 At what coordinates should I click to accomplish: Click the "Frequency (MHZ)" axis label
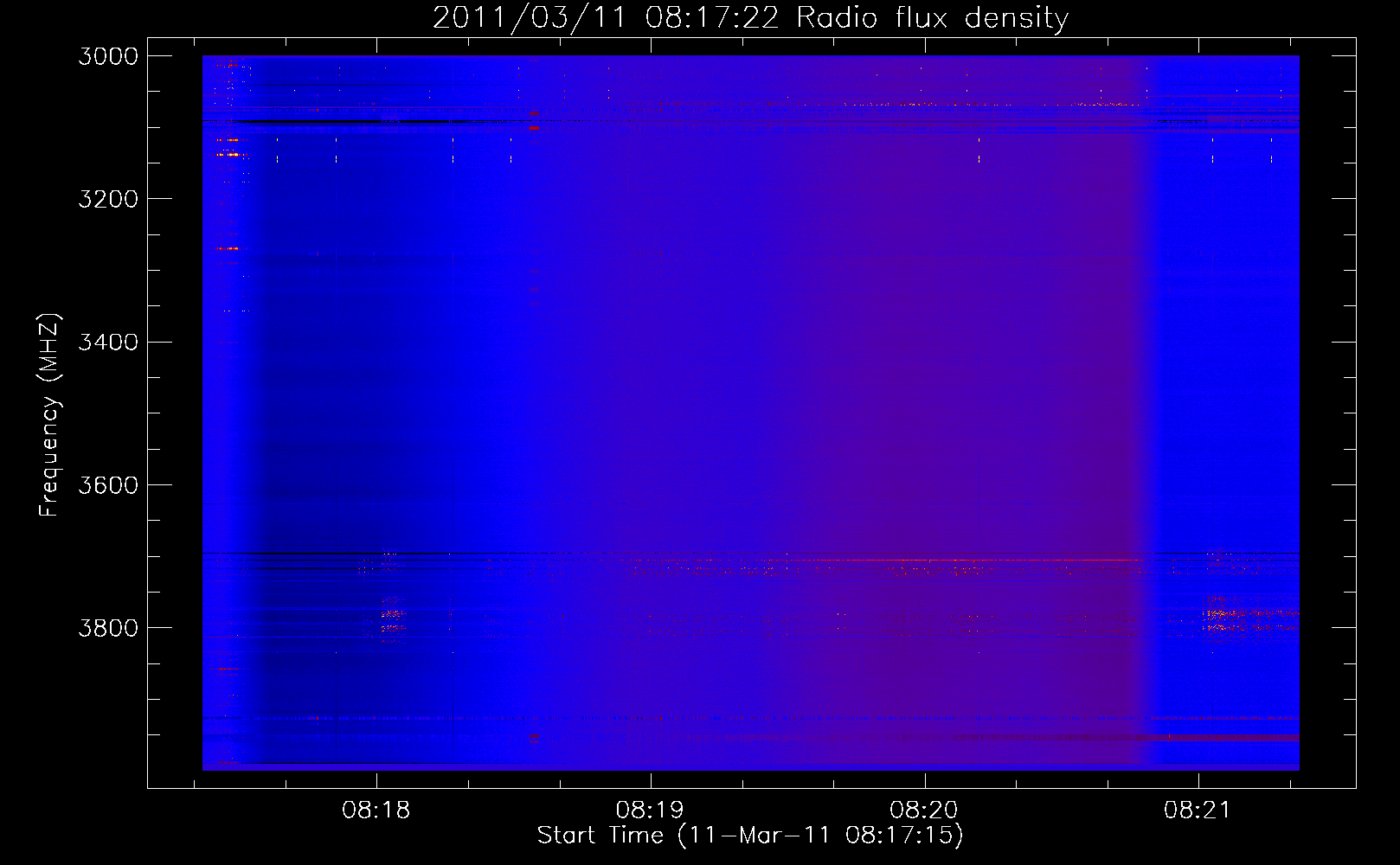[49, 415]
